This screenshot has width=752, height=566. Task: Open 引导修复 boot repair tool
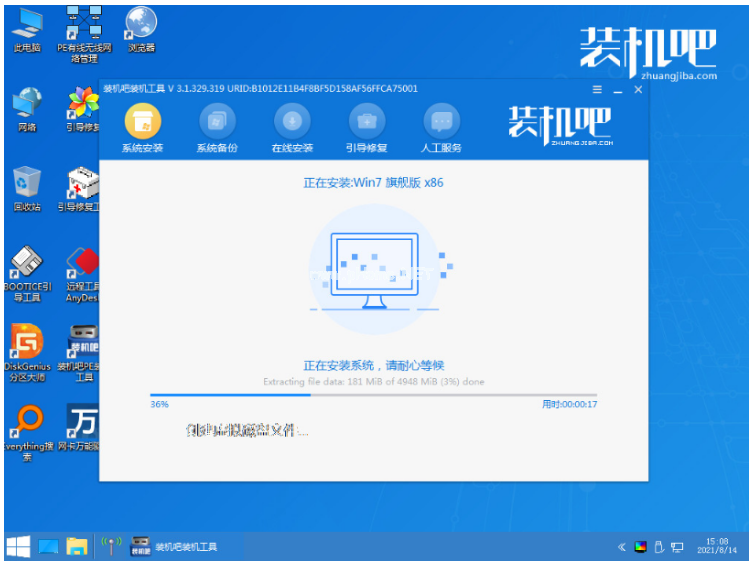[367, 122]
